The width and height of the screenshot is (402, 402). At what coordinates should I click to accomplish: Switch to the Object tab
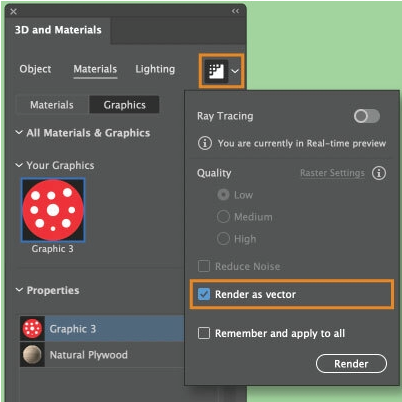35,69
